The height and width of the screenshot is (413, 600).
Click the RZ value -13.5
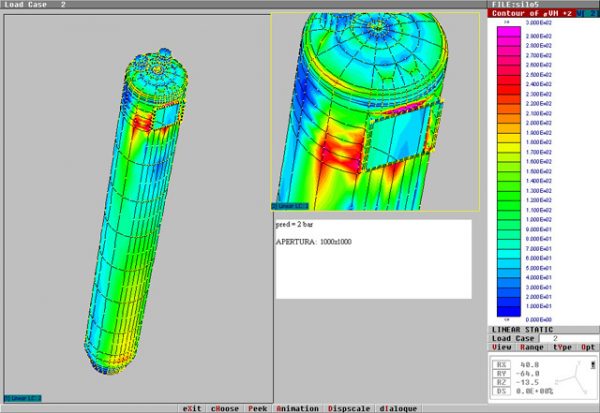click(x=527, y=382)
